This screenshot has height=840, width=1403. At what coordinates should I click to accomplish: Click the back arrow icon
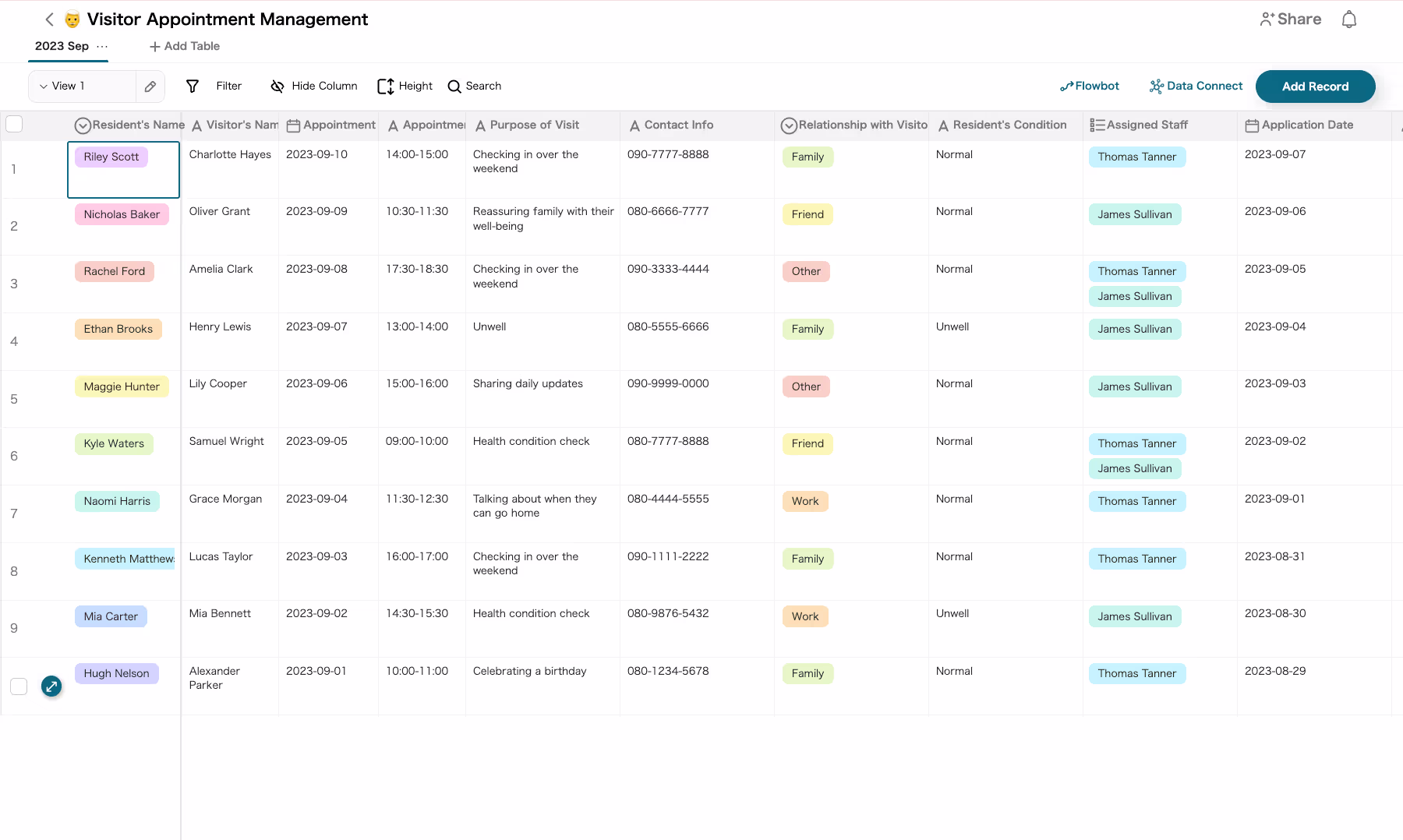point(49,19)
